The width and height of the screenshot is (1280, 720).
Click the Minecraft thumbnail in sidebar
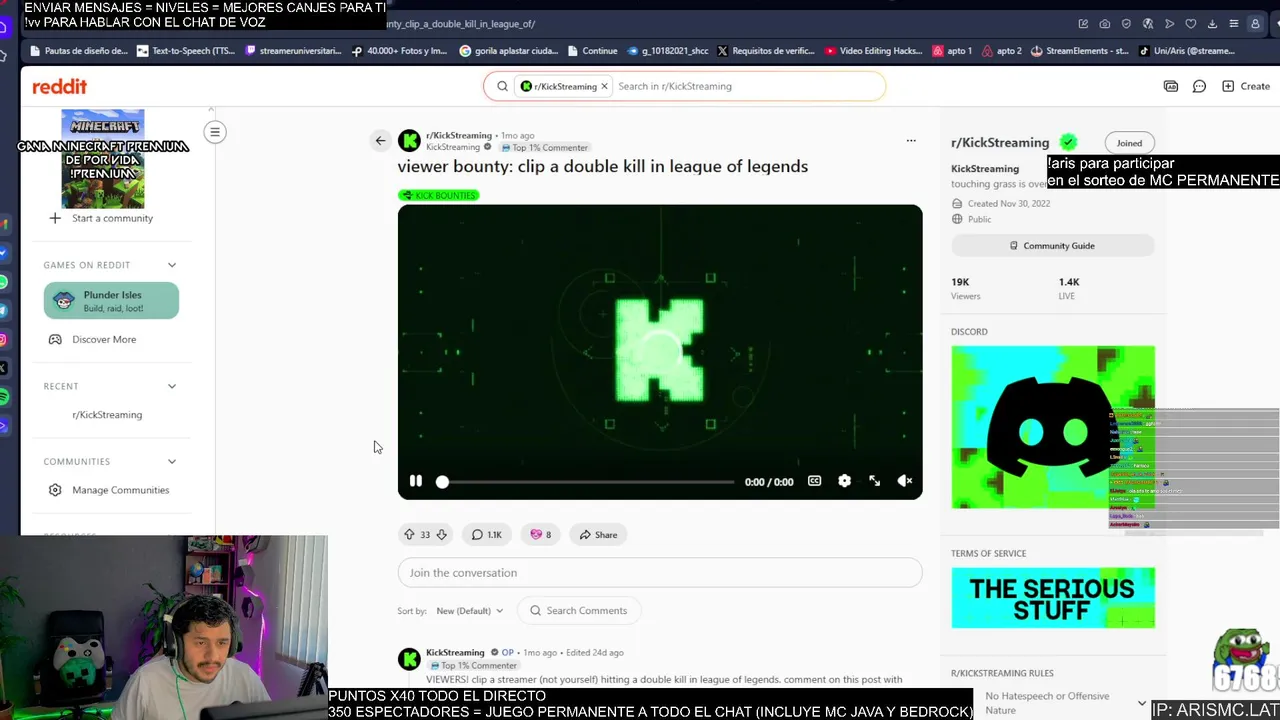point(102,158)
